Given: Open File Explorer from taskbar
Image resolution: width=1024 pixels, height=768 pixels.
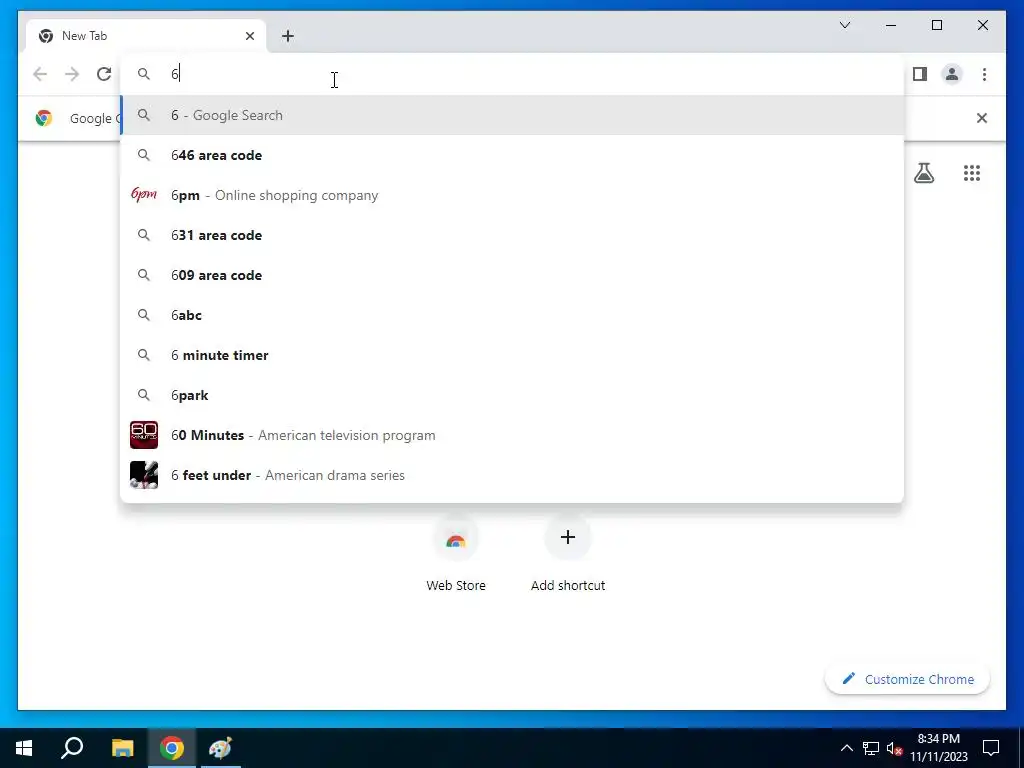Looking at the screenshot, I should click(x=122, y=748).
